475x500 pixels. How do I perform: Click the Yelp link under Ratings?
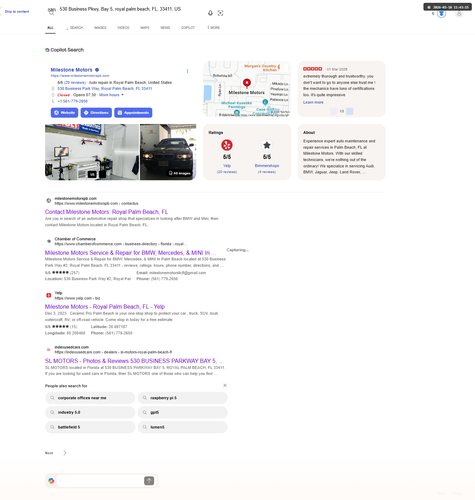tap(227, 166)
